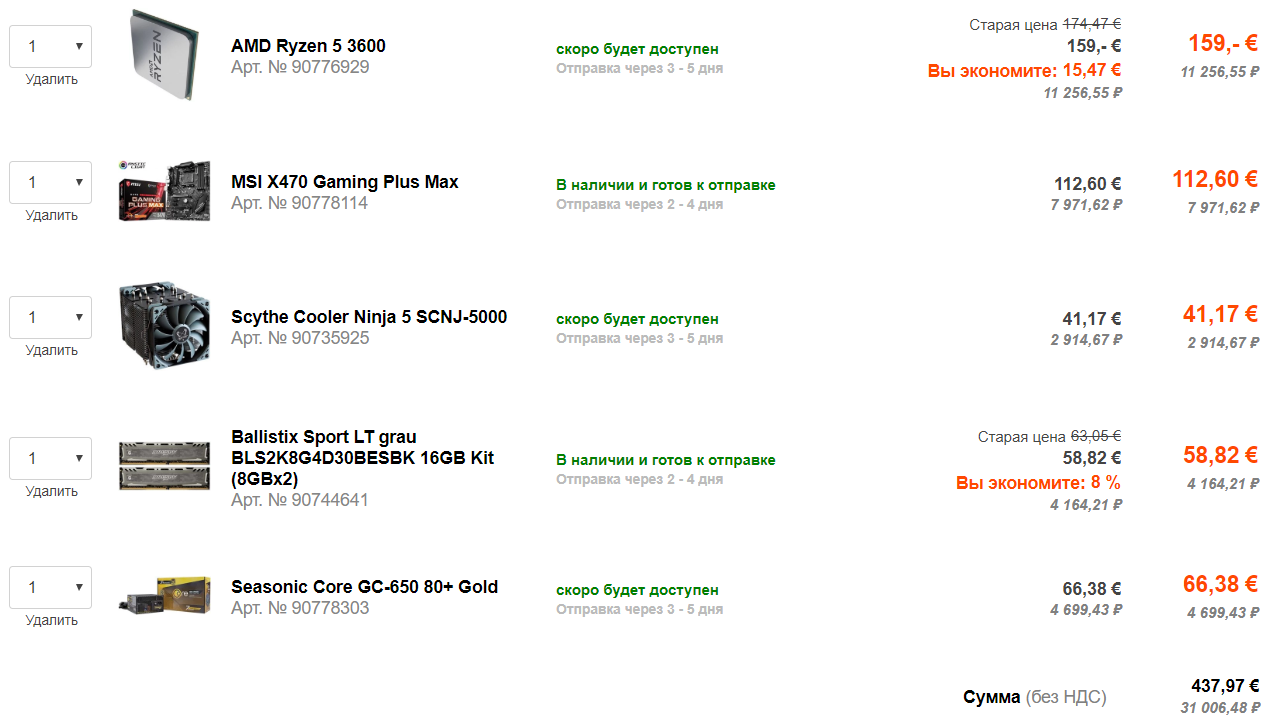
Task: Open Seasonic Core GC-650 80+ Gold title
Action: pos(364,587)
